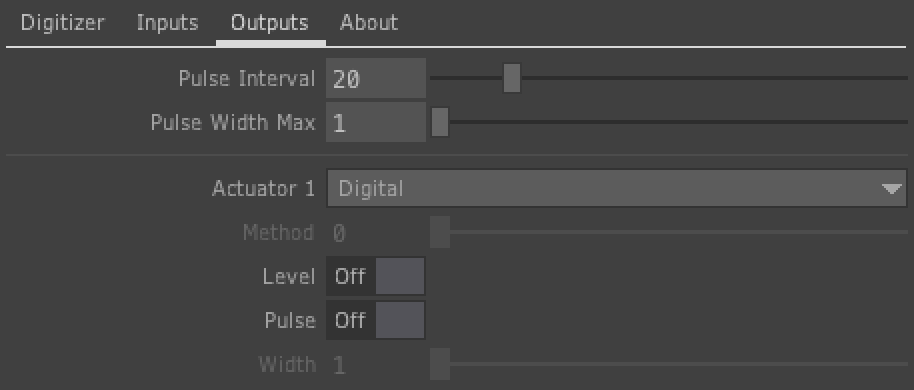Open the Inputs tab
The width and height of the screenshot is (914, 390).
click(x=167, y=23)
